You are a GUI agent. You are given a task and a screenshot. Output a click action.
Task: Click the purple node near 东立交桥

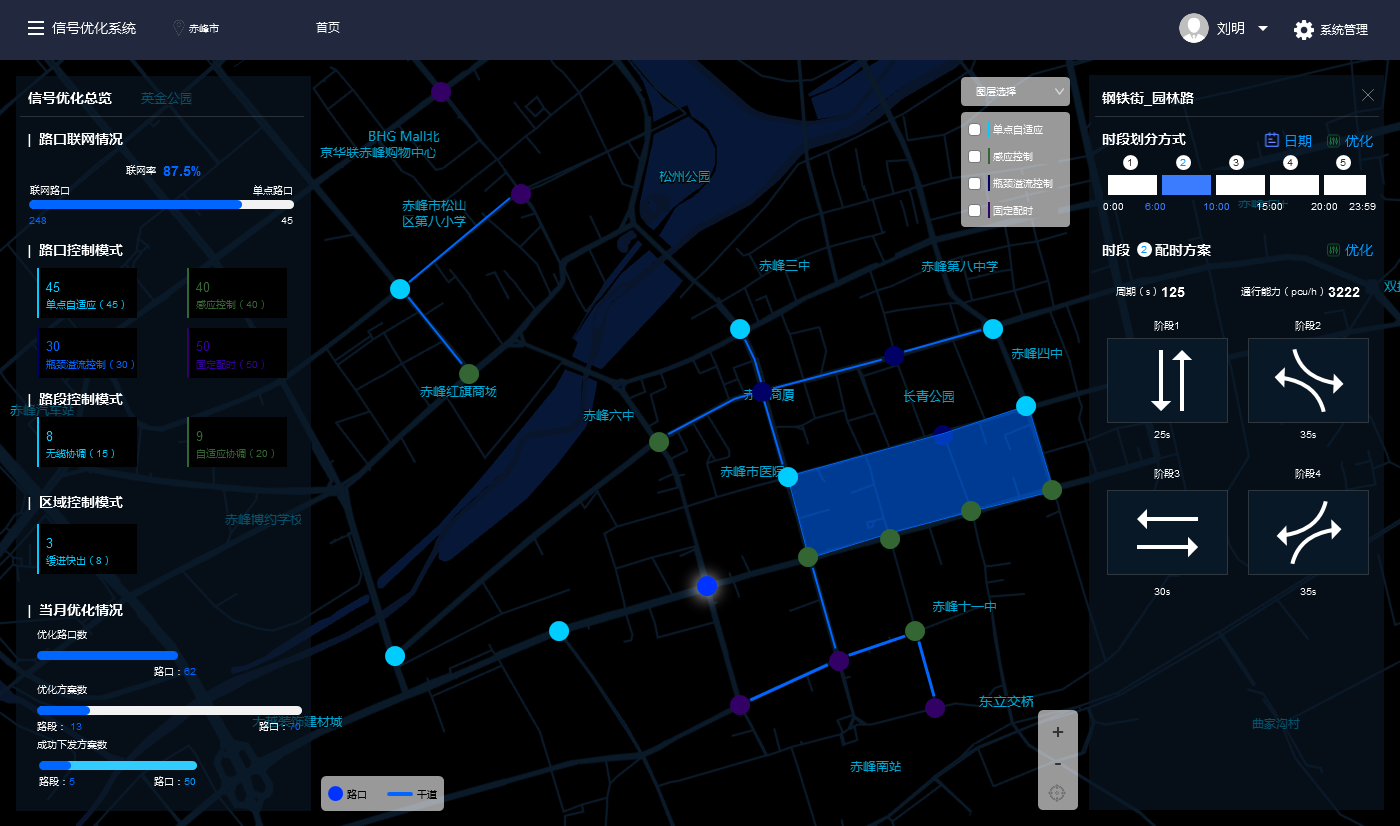pyautogui.click(x=935, y=708)
